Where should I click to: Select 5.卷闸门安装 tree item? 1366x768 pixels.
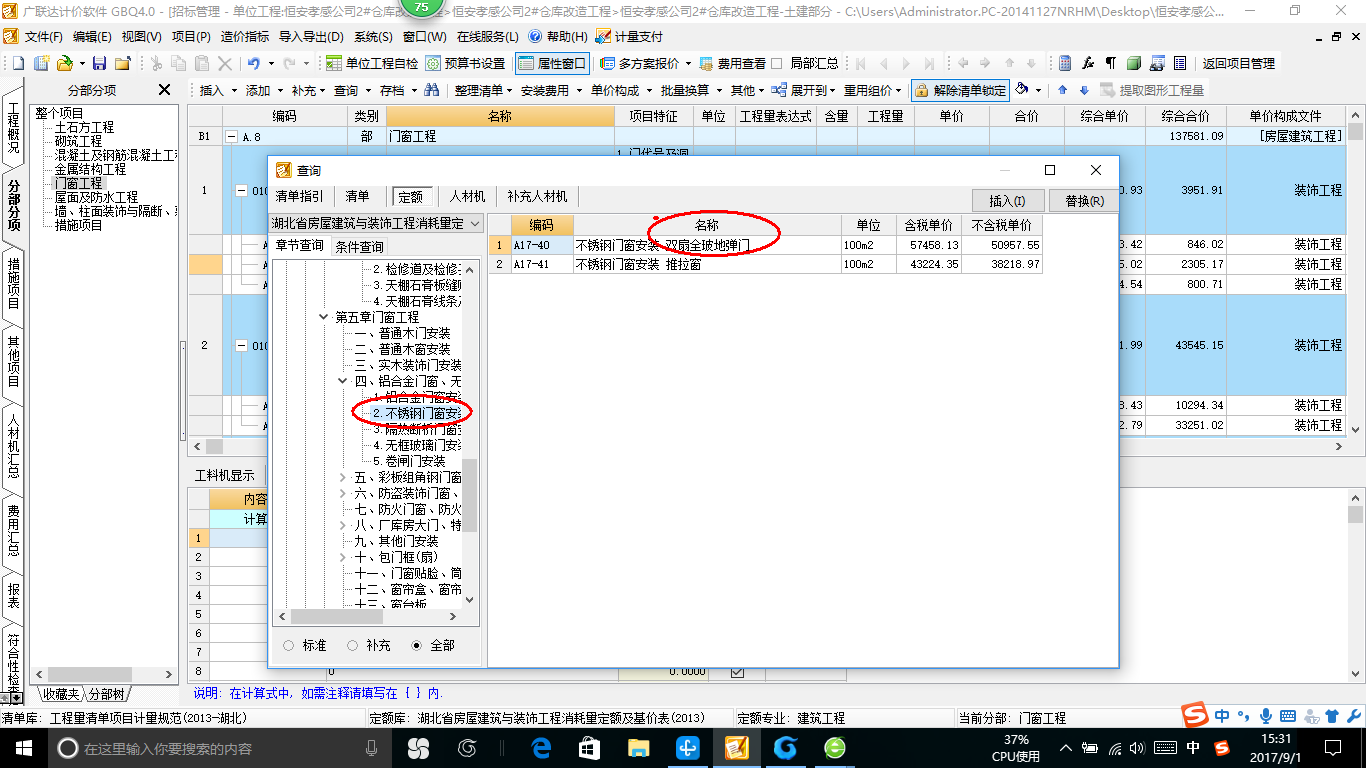409,461
